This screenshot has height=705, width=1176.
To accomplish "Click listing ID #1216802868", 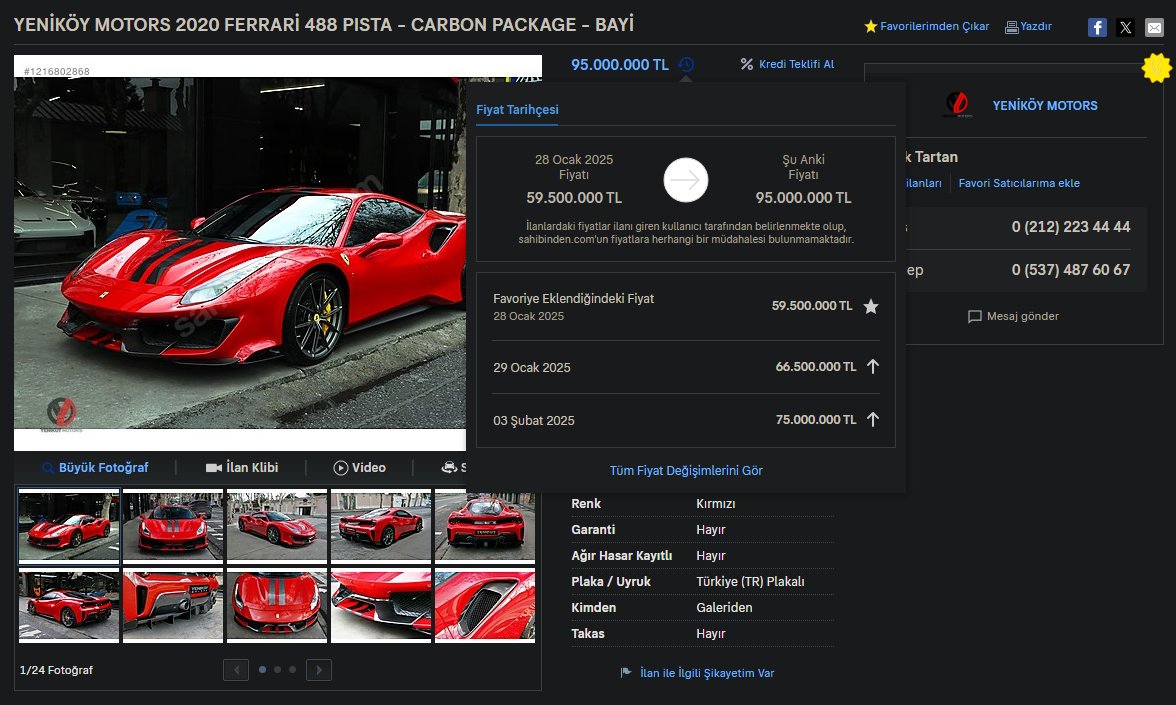I will (x=56, y=72).
